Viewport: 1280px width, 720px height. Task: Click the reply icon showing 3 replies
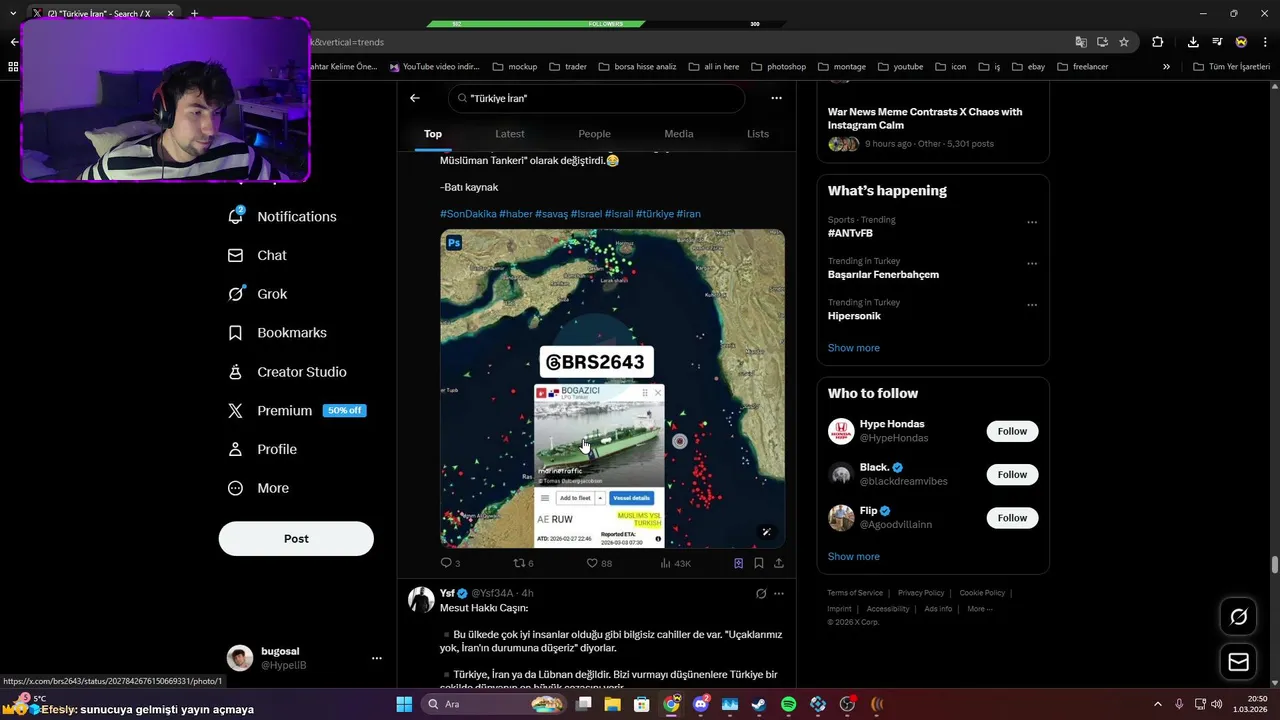[x=450, y=563]
